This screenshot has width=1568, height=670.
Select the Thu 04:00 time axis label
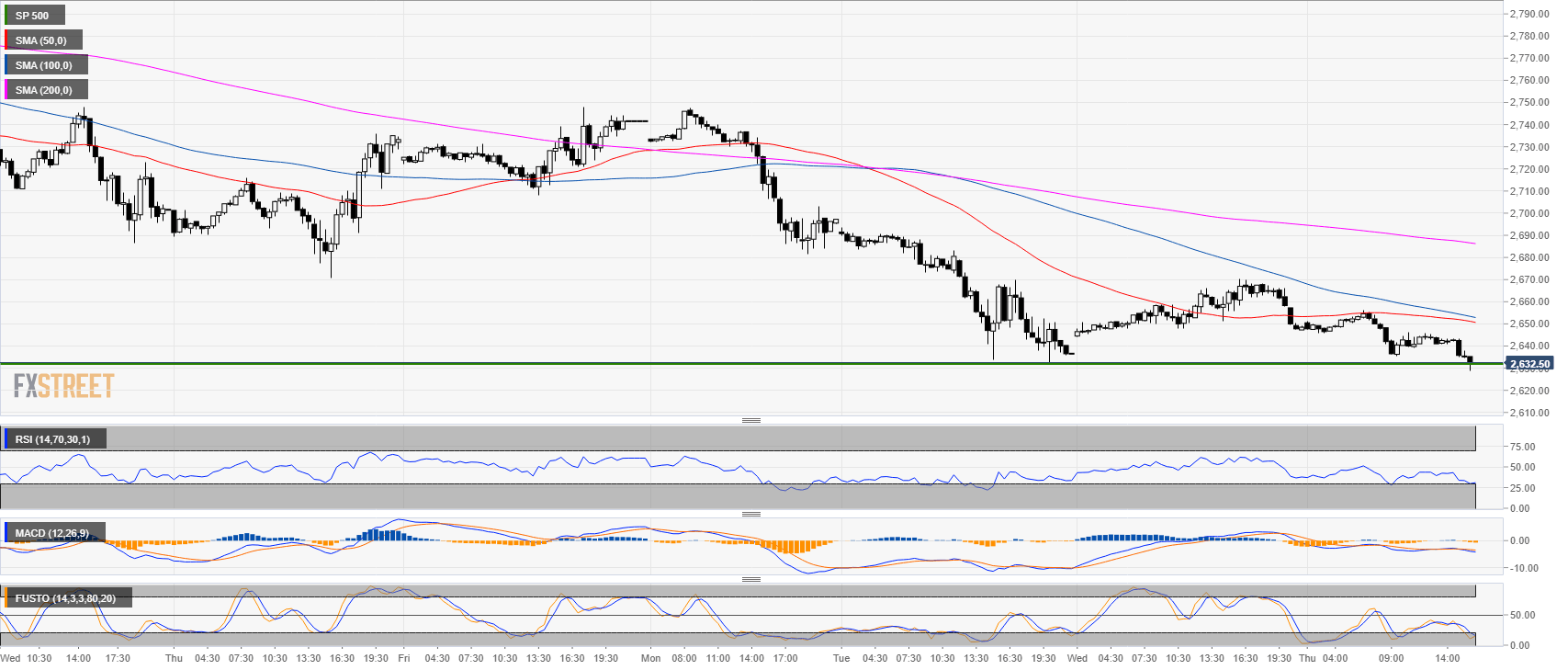point(1323,658)
